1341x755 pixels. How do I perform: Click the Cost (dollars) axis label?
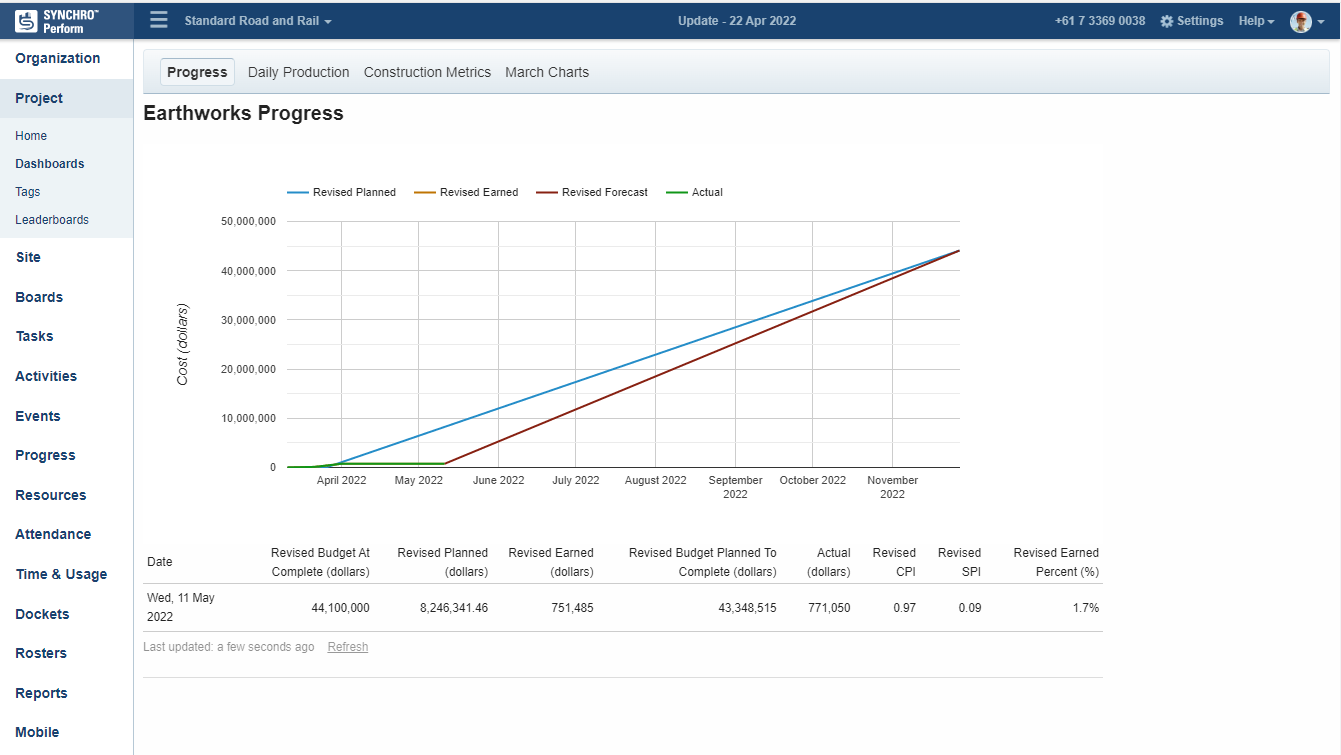182,344
